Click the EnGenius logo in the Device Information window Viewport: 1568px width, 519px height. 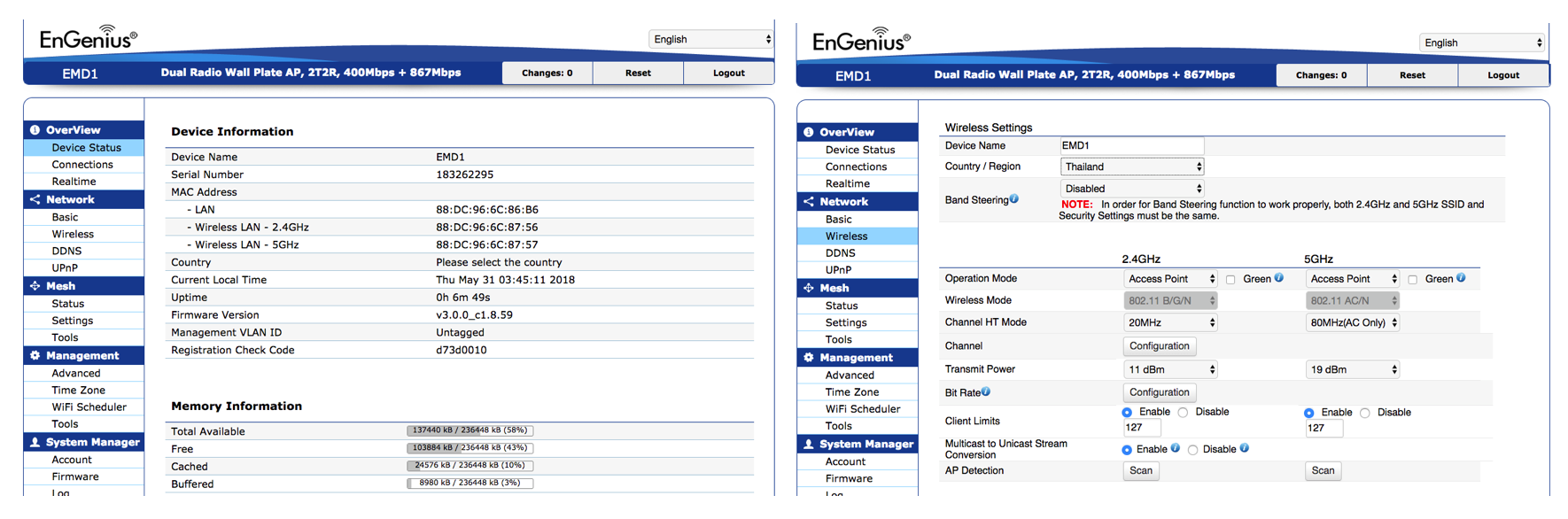pyautogui.click(x=89, y=37)
